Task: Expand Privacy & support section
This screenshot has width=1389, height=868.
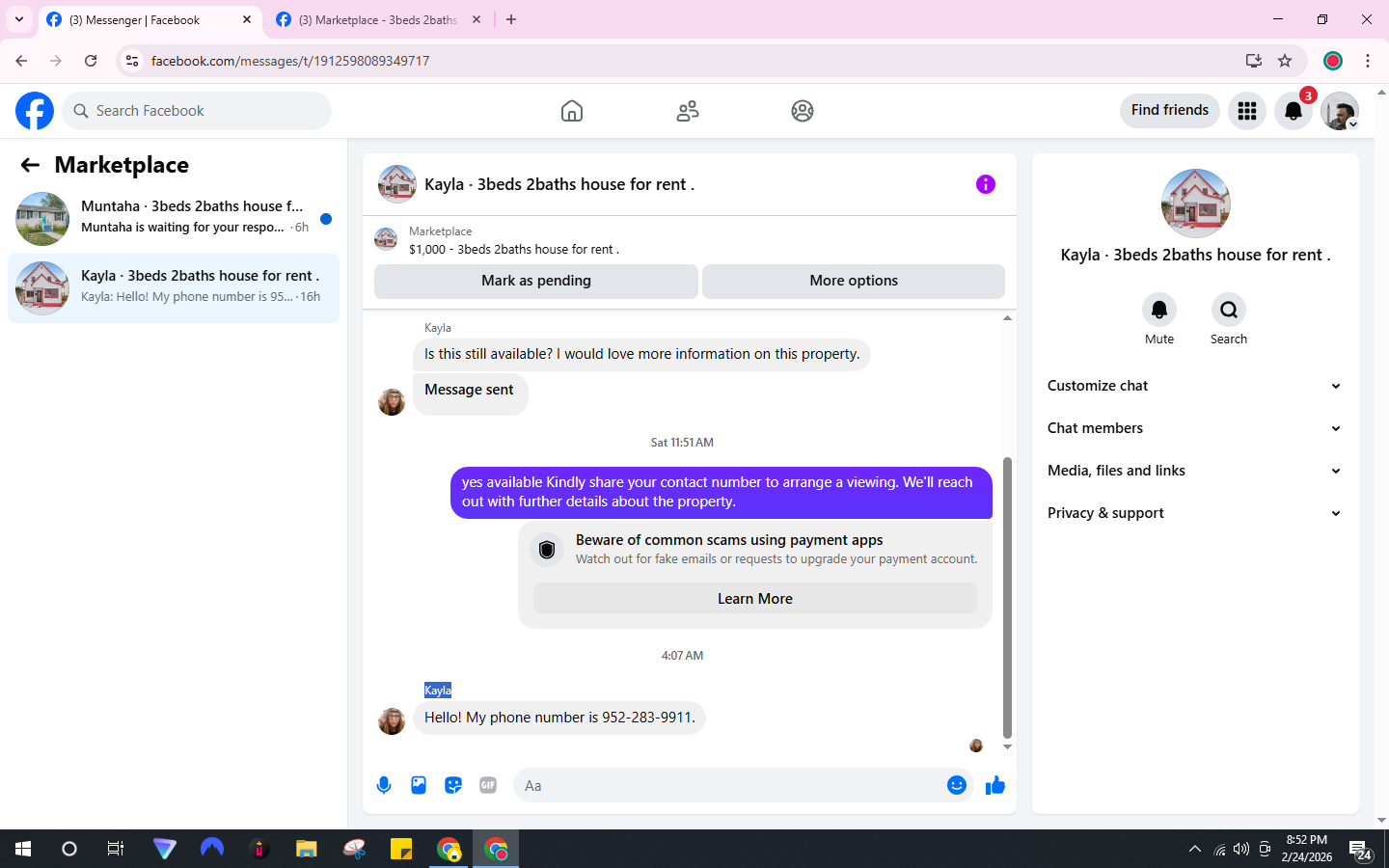Action: click(x=1195, y=513)
